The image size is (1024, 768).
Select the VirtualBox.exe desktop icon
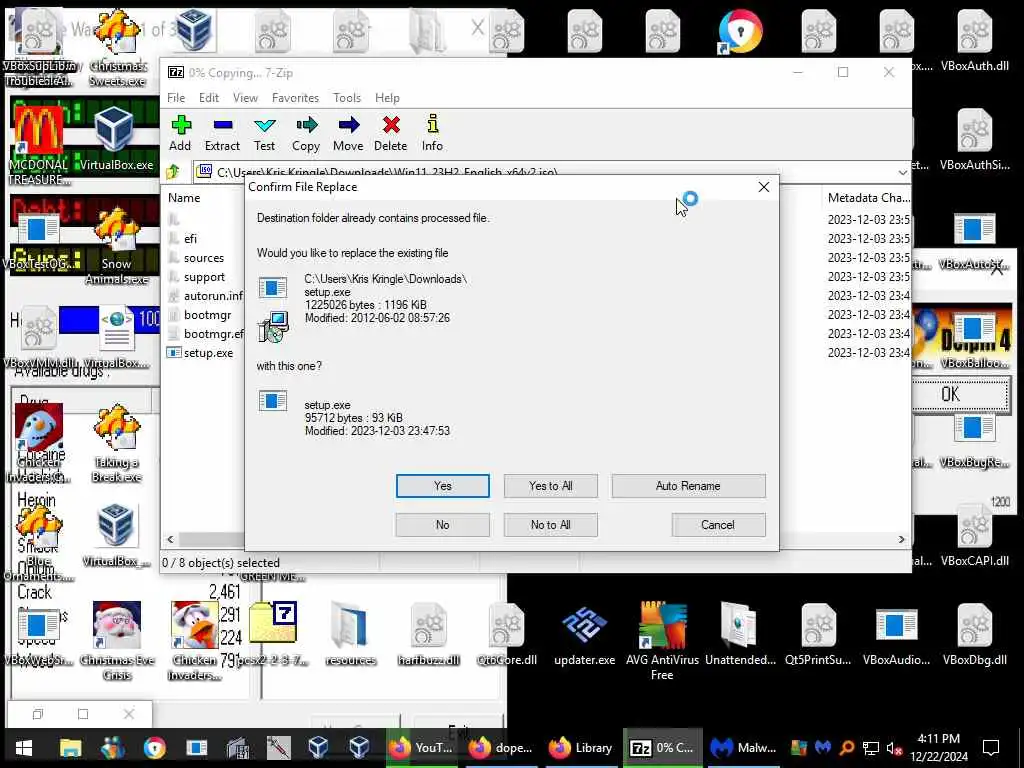(116, 138)
